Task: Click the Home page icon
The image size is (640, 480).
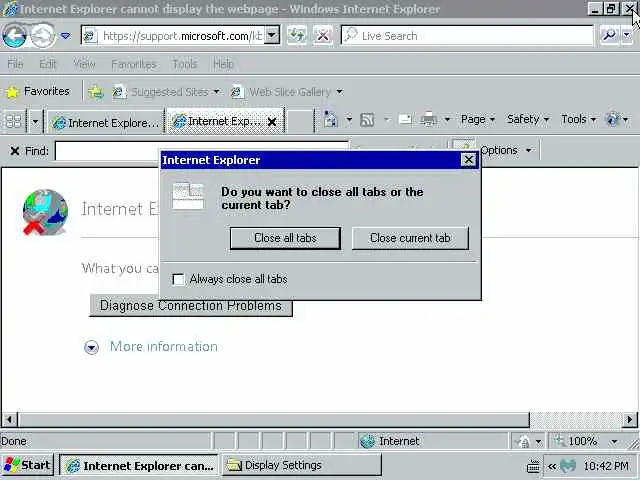Action: click(x=331, y=120)
